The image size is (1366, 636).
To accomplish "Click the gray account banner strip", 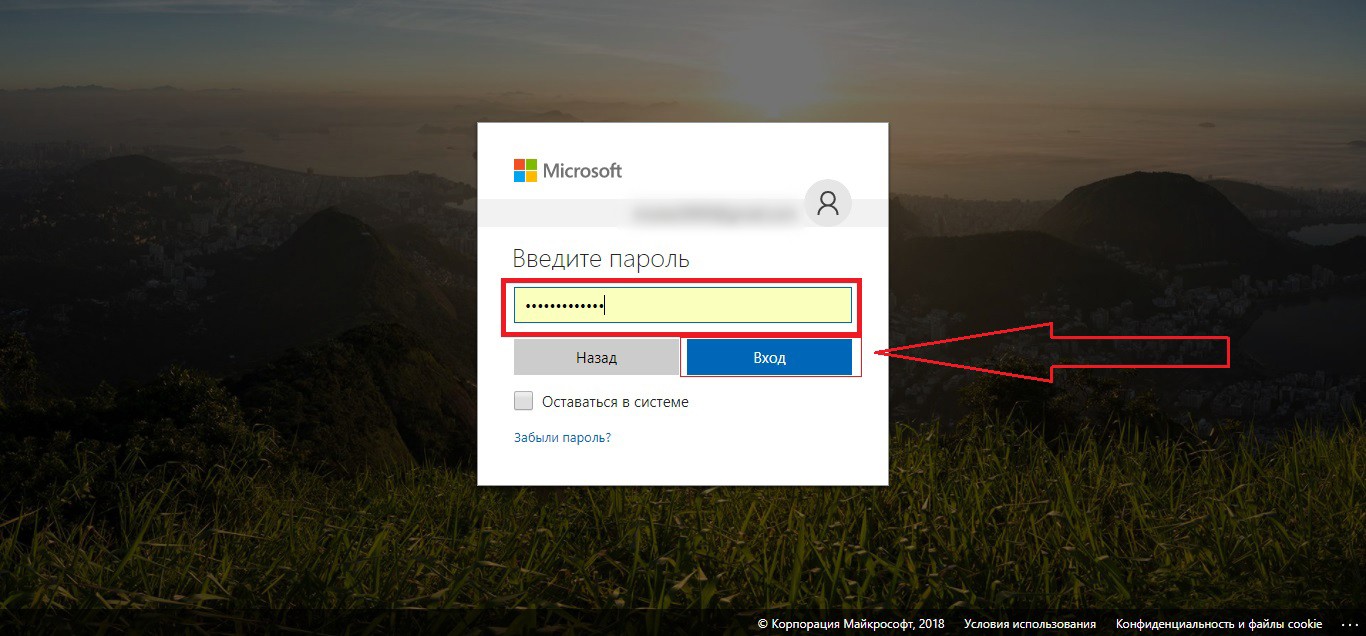I will (x=640, y=213).
